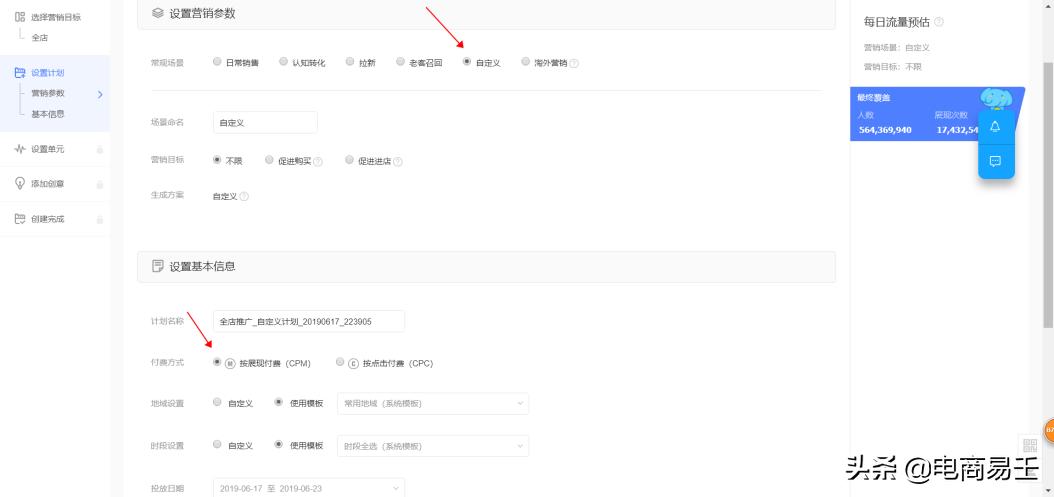Choose 按展现付费 (CPM) payment method
This screenshot has width=1054, height=497.
point(216,362)
